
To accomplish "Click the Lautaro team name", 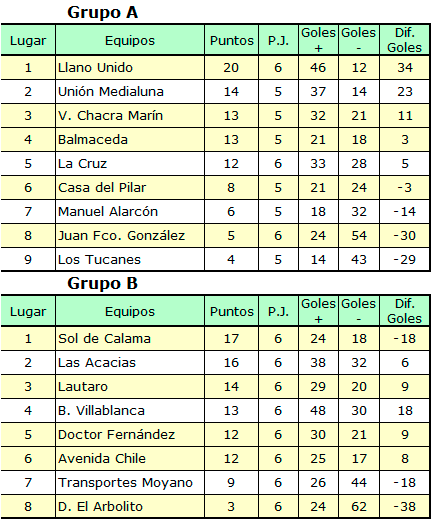I will tap(83, 387).
